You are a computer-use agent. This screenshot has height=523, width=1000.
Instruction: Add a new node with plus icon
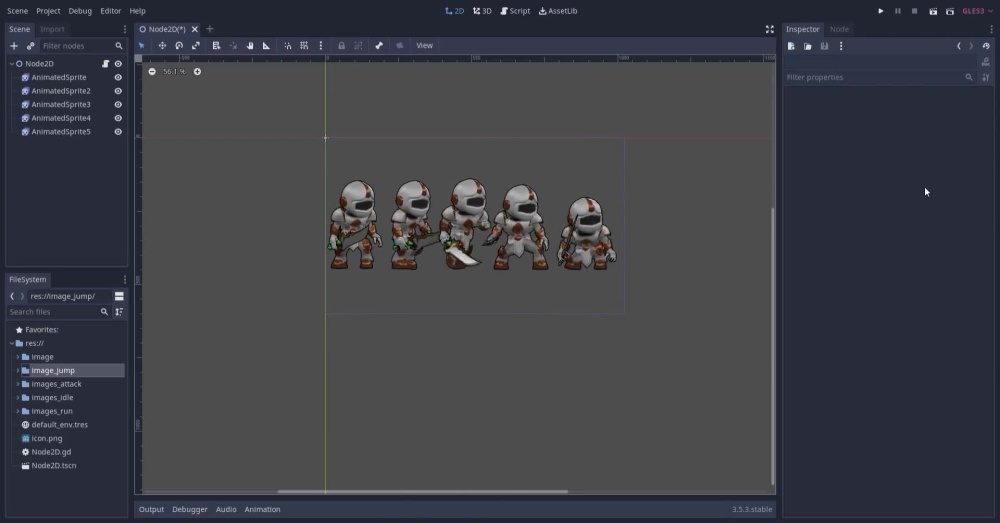pyautogui.click(x=13, y=46)
